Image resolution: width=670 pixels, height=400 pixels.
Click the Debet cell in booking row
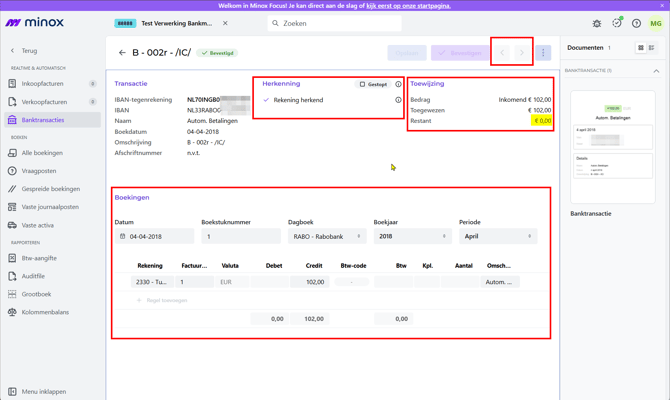(x=270, y=282)
